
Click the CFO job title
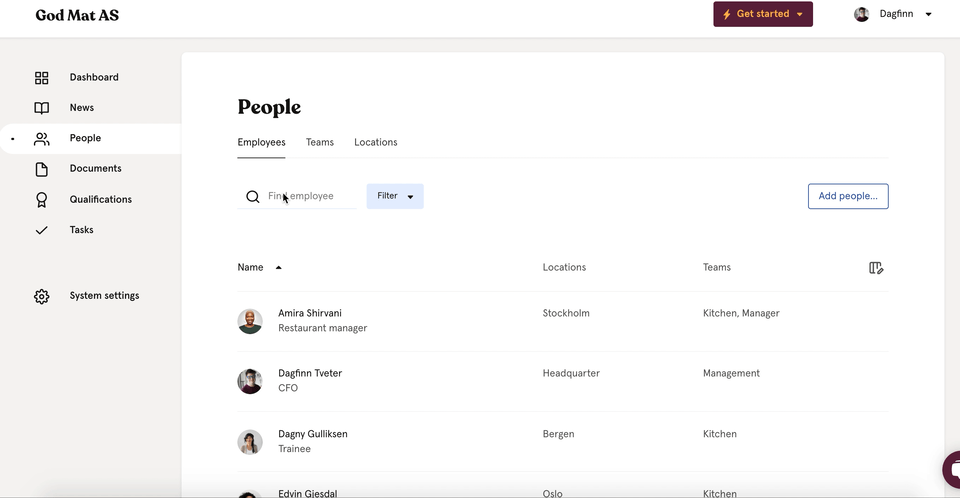tap(288, 388)
